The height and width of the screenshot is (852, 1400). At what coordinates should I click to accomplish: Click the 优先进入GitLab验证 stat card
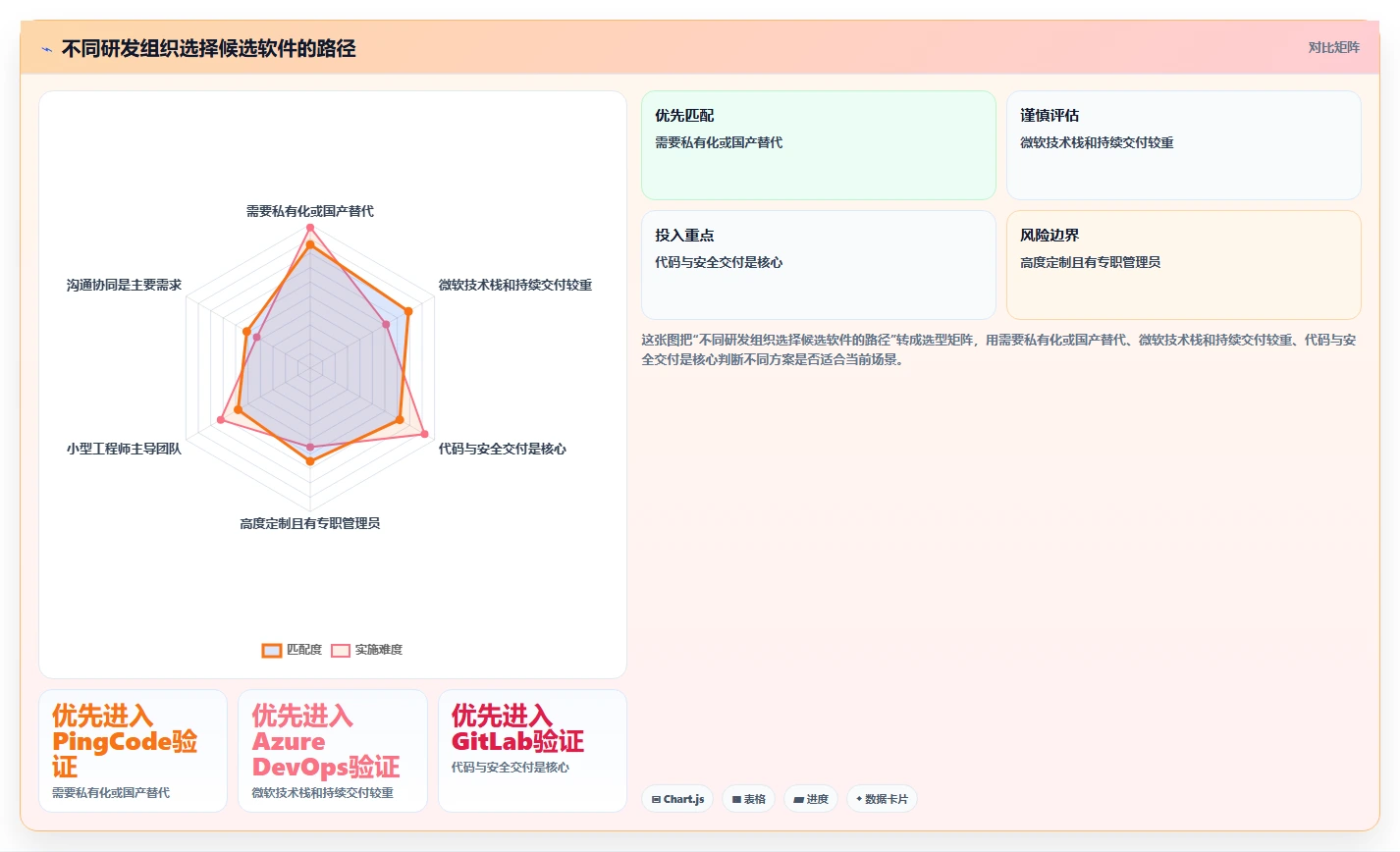532,751
